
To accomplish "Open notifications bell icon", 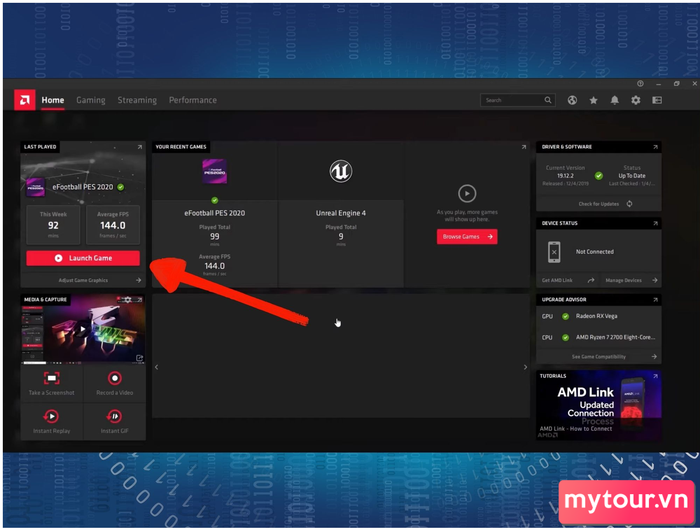I will (x=615, y=100).
